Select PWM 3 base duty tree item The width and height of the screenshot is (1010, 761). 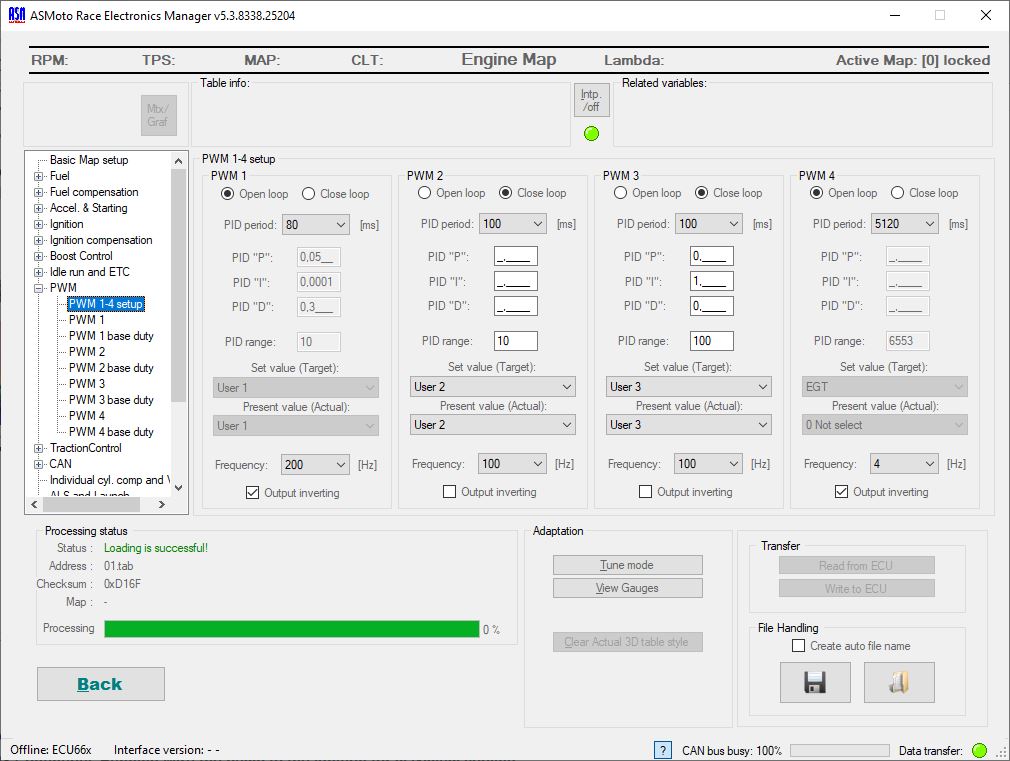(x=111, y=400)
